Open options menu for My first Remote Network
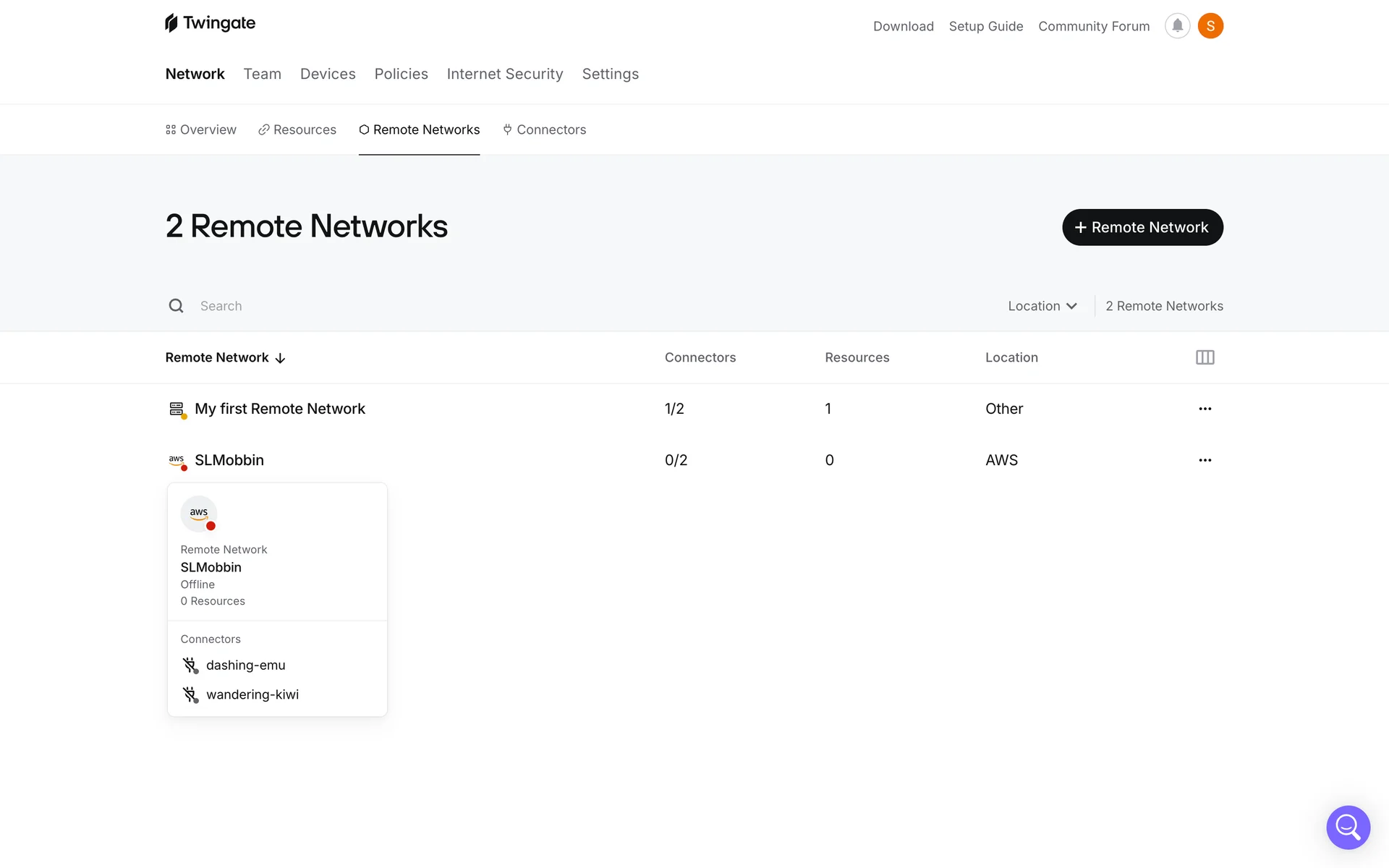Screen dimensions: 1389x868 (1205, 409)
